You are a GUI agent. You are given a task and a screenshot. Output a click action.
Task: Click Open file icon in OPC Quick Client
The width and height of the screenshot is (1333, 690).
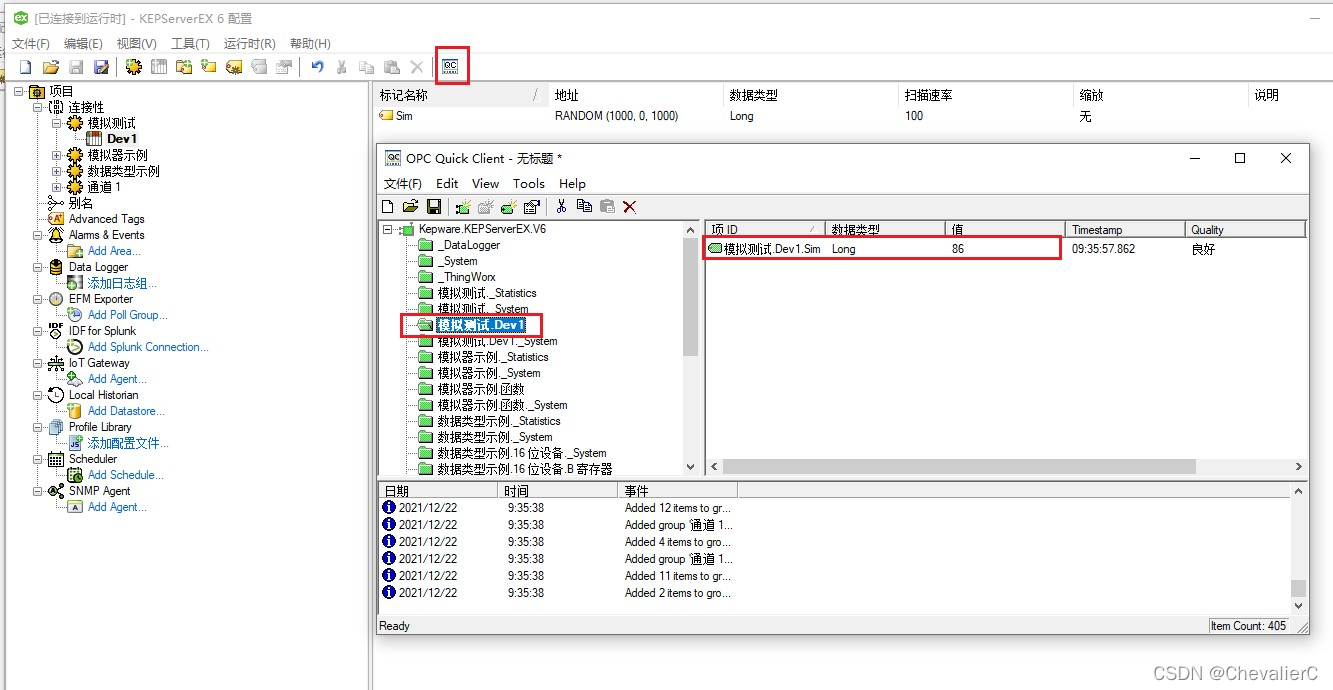coord(410,207)
